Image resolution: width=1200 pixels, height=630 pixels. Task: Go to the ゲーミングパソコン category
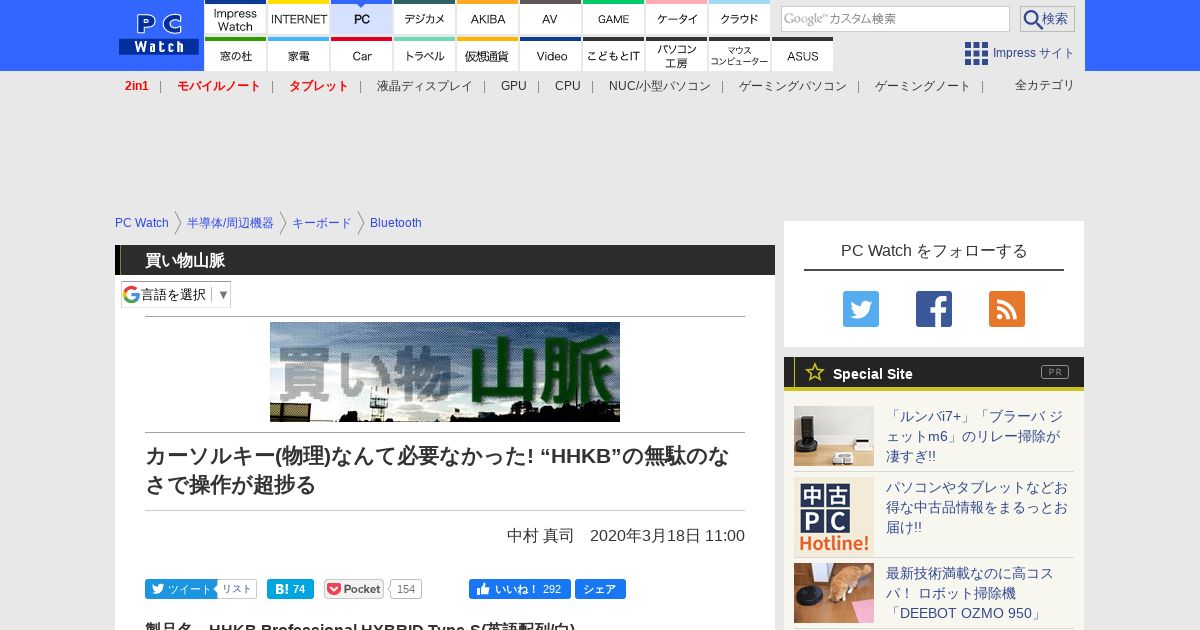[x=793, y=86]
